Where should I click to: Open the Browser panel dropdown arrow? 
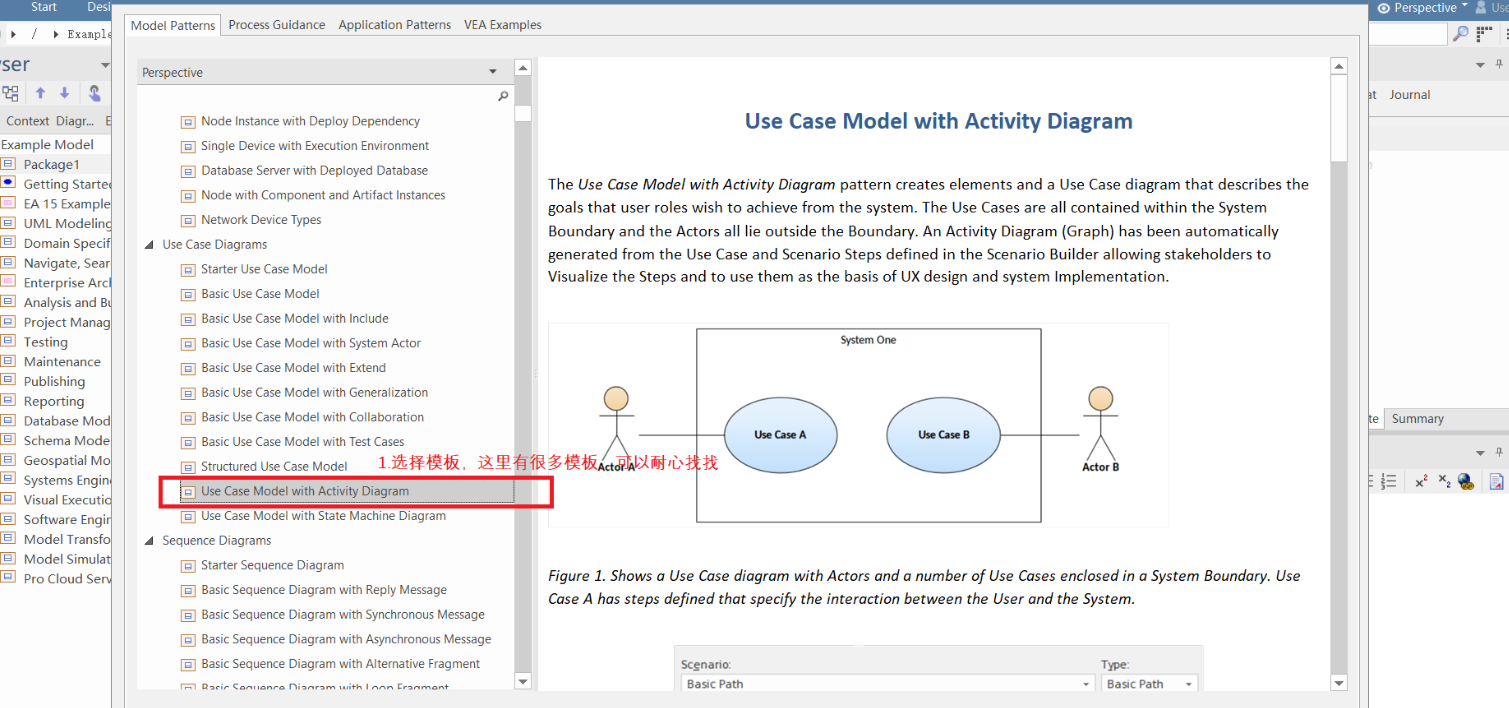tap(105, 65)
